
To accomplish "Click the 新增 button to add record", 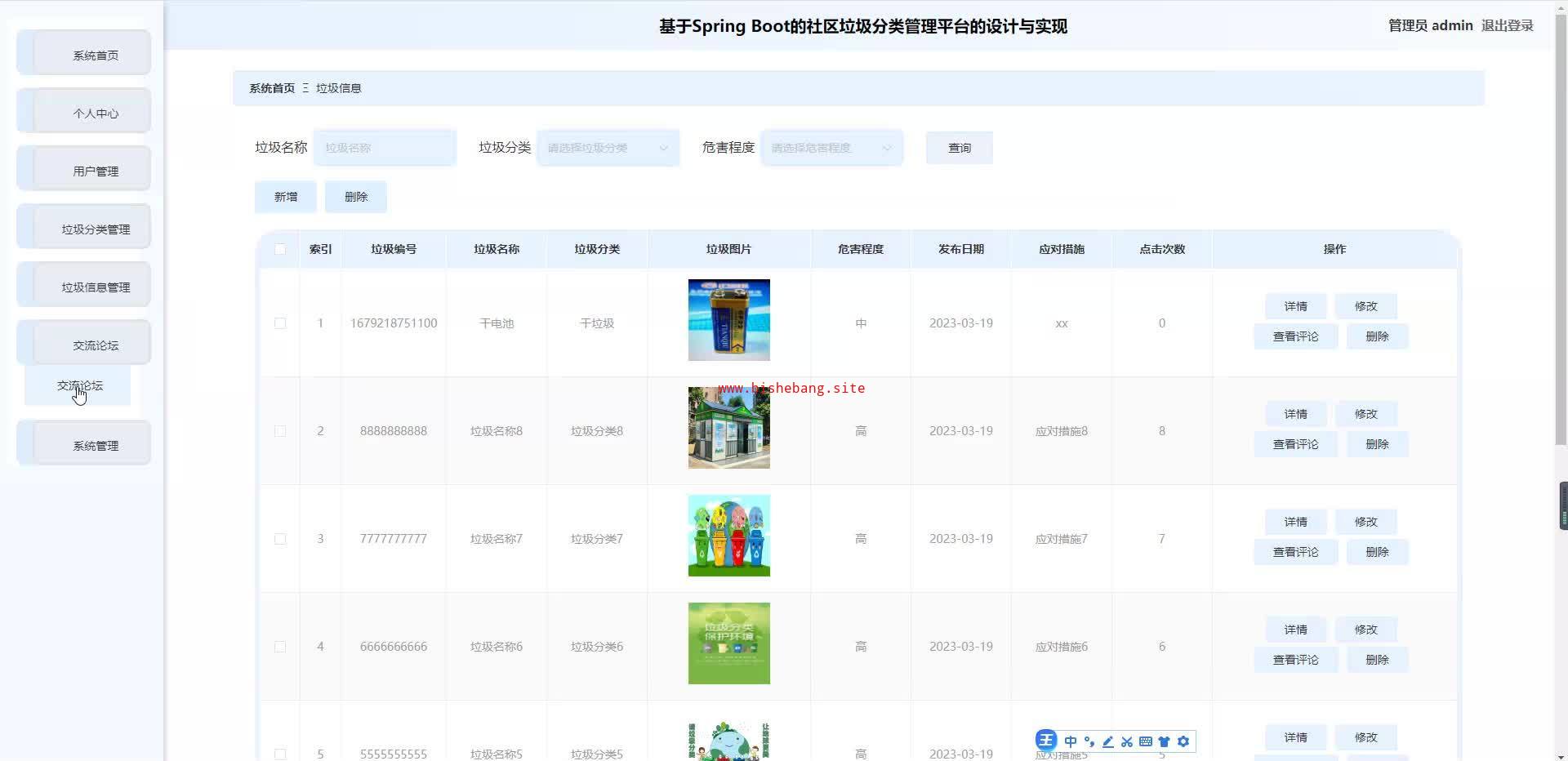I will point(285,197).
